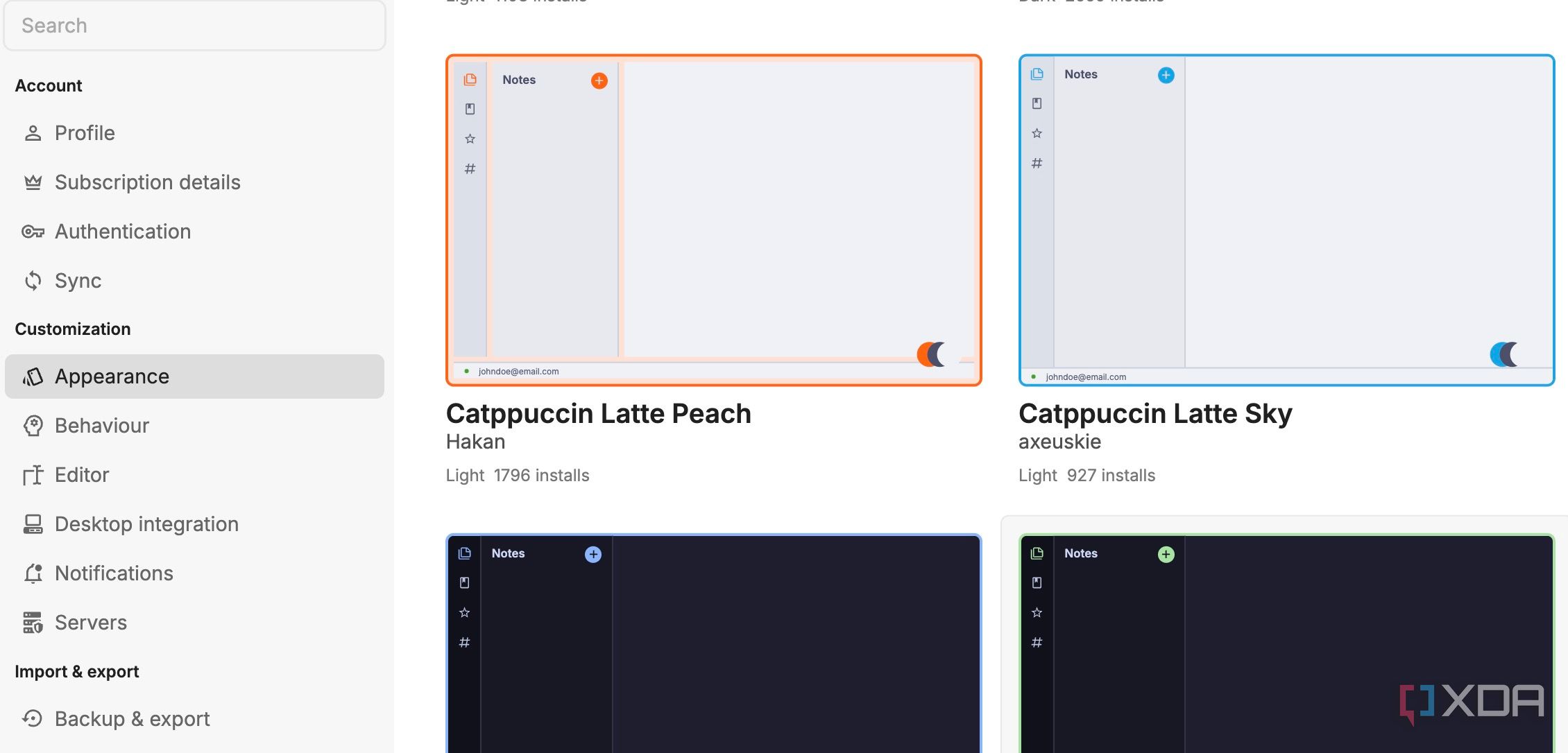Select the dark theme preview with green border

tap(1286, 643)
